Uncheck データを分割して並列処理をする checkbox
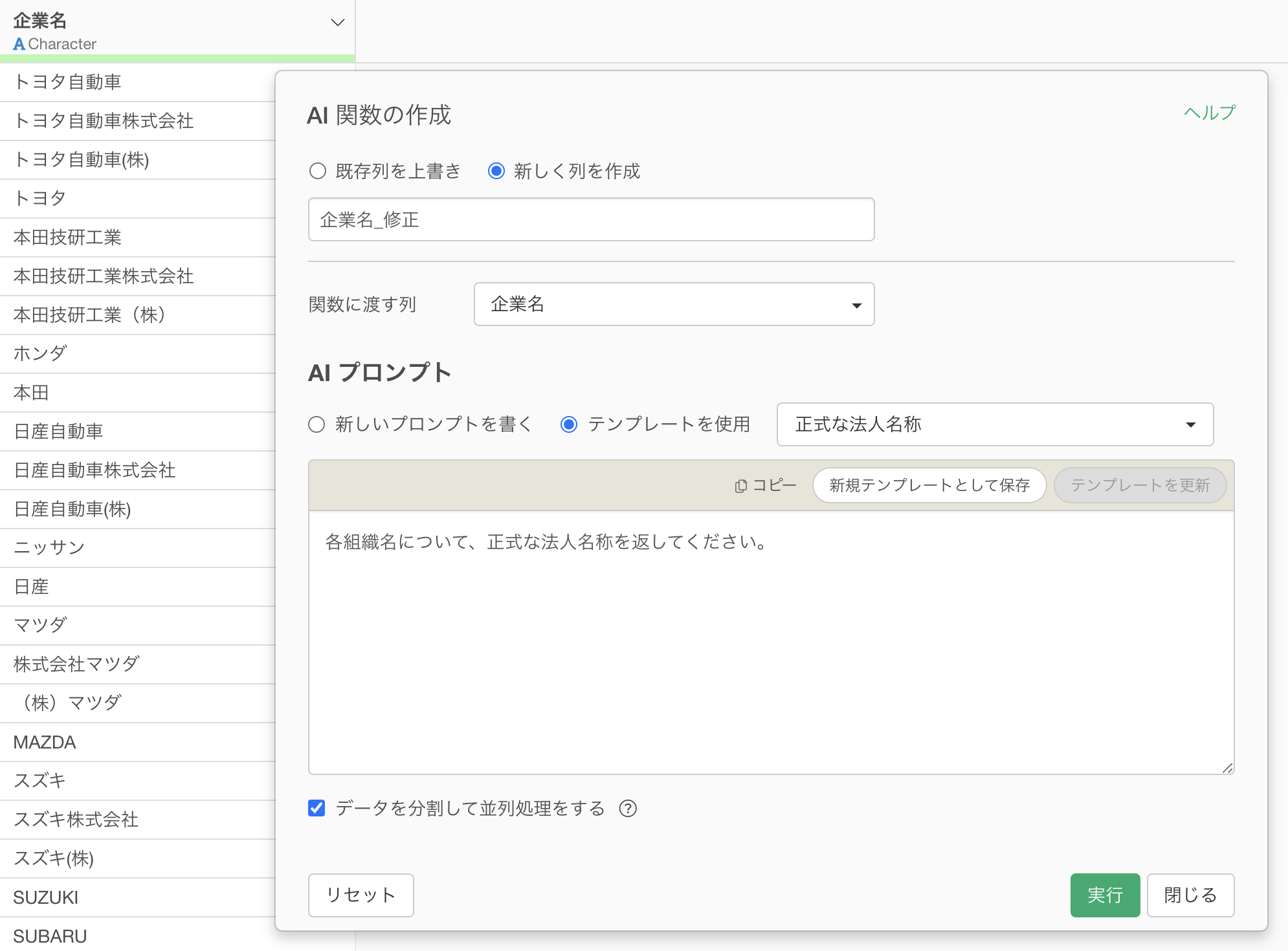This screenshot has width=1288, height=951. (x=316, y=808)
